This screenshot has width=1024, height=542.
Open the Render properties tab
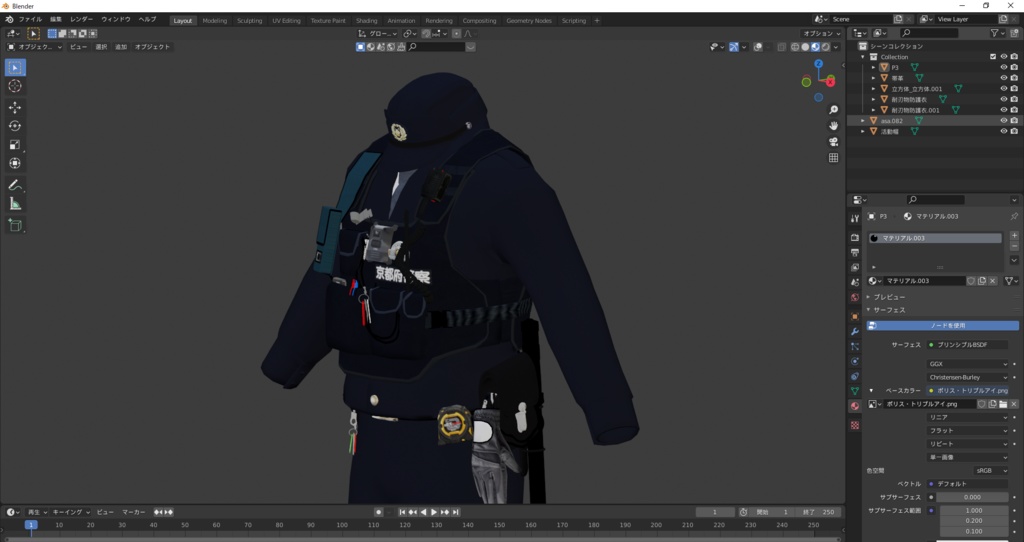point(854,238)
